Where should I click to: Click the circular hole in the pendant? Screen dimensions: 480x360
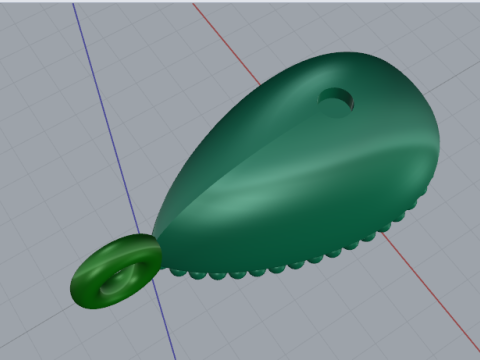(x=336, y=103)
